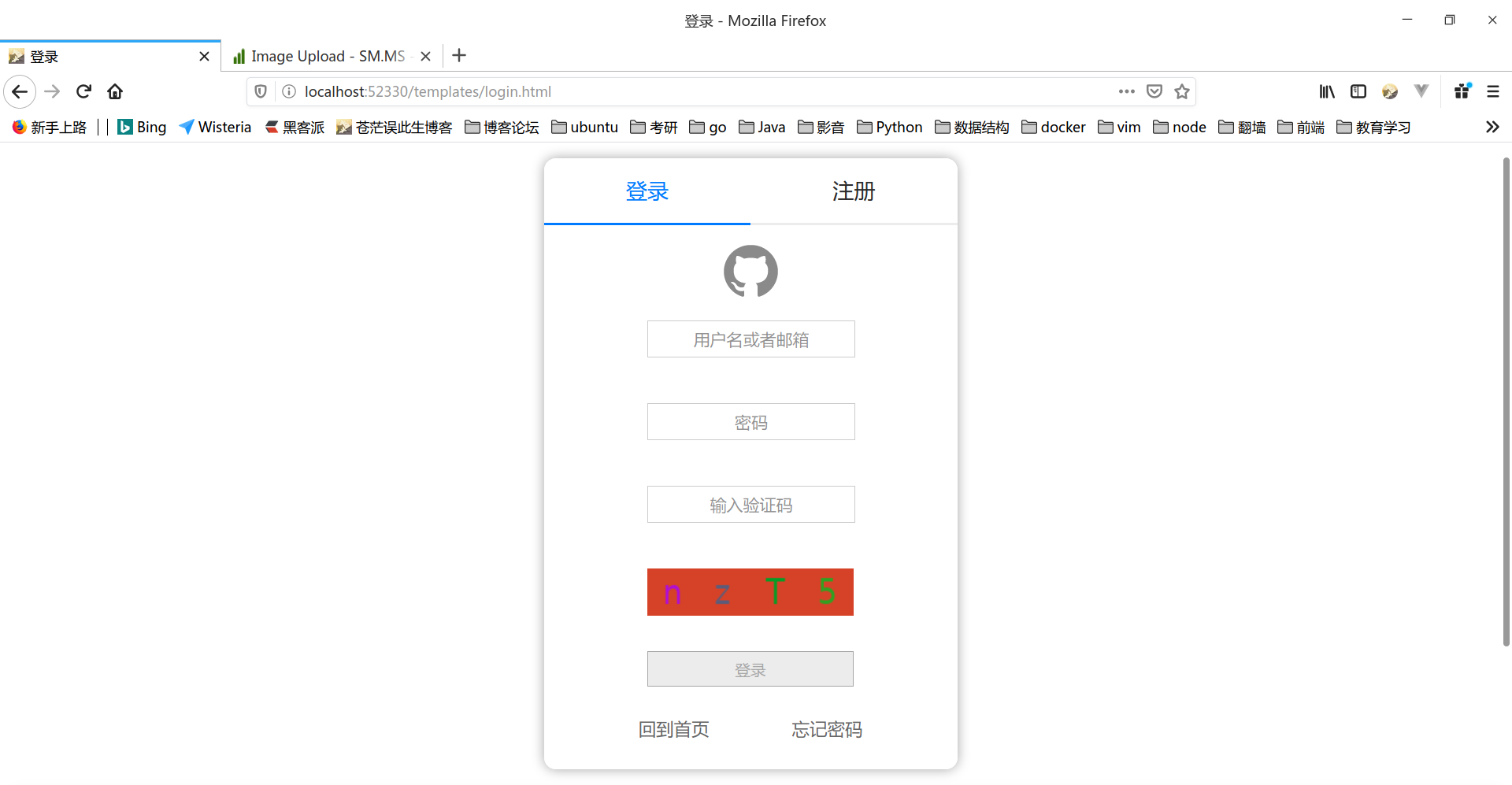
Task: Switch to the 注册 form tab
Action: pyautogui.click(x=854, y=191)
